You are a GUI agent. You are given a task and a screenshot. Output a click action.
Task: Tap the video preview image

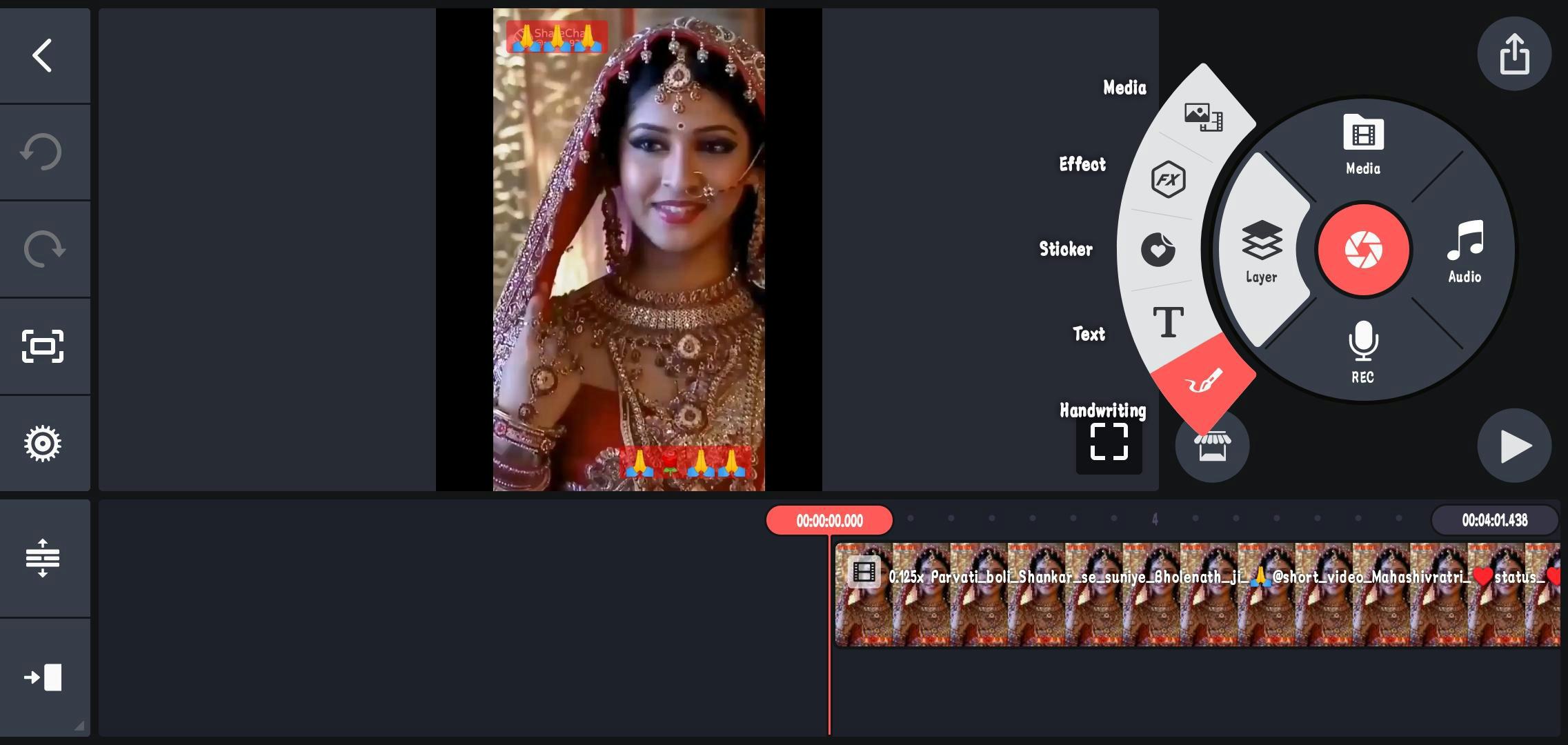point(628,250)
